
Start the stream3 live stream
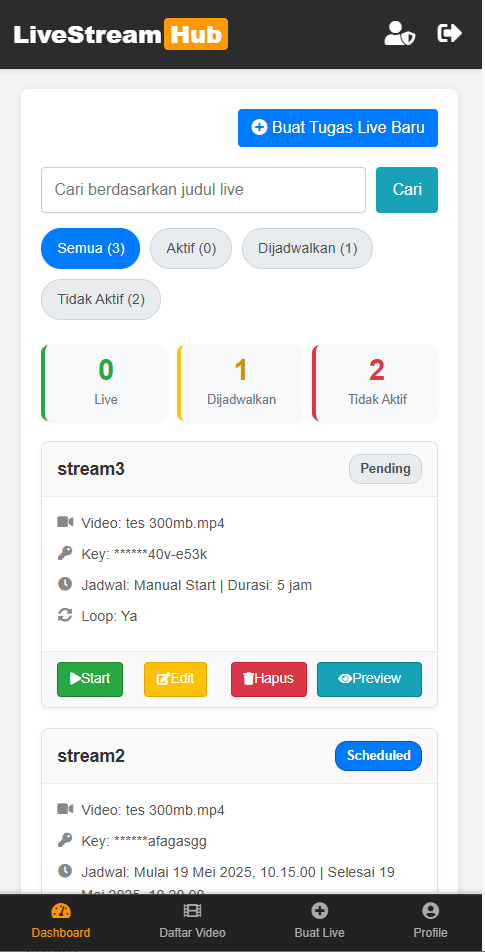[90, 679]
